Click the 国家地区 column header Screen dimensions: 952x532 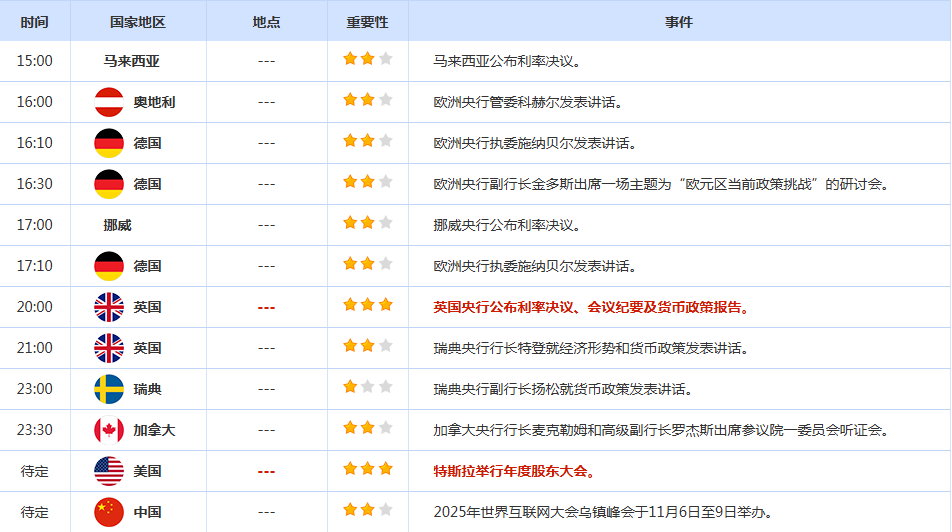(x=138, y=21)
